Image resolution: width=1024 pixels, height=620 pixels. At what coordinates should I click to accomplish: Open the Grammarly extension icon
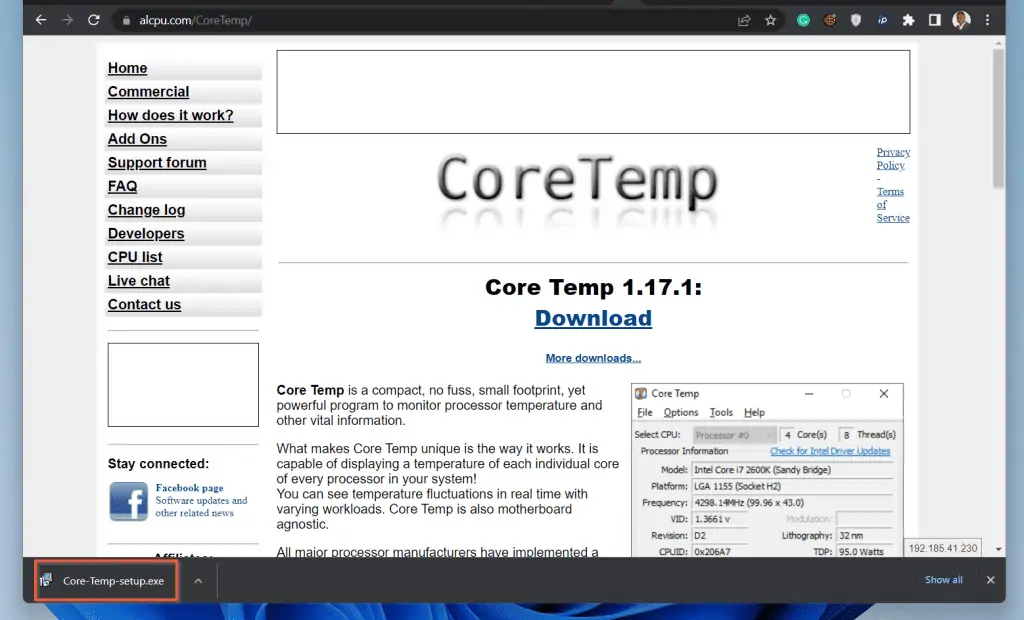pos(803,20)
